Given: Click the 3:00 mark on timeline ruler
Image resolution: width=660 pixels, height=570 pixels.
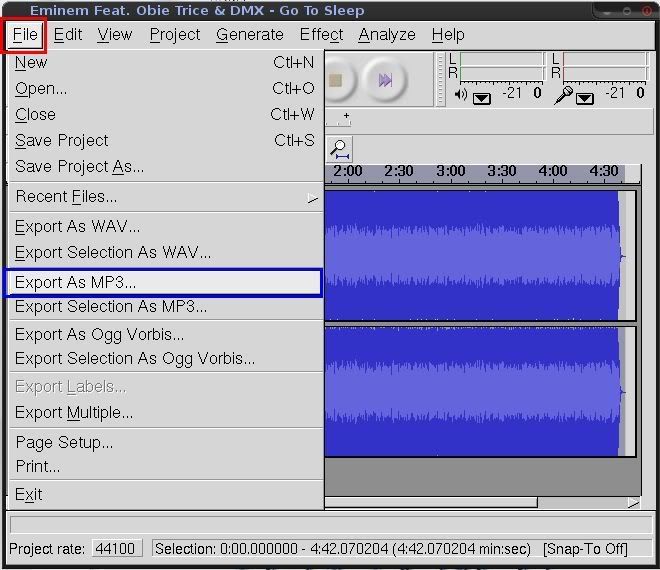Looking at the screenshot, I should (450, 171).
